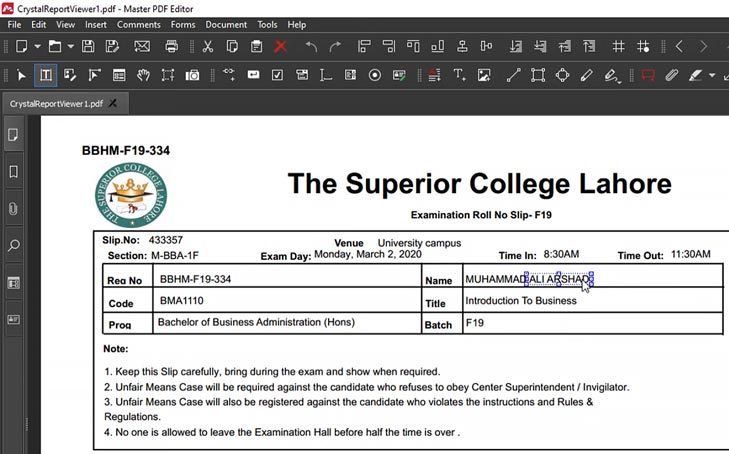Click the selected ALI ARSHAD text box
Viewport: 729px width, 454px height.
click(559, 279)
